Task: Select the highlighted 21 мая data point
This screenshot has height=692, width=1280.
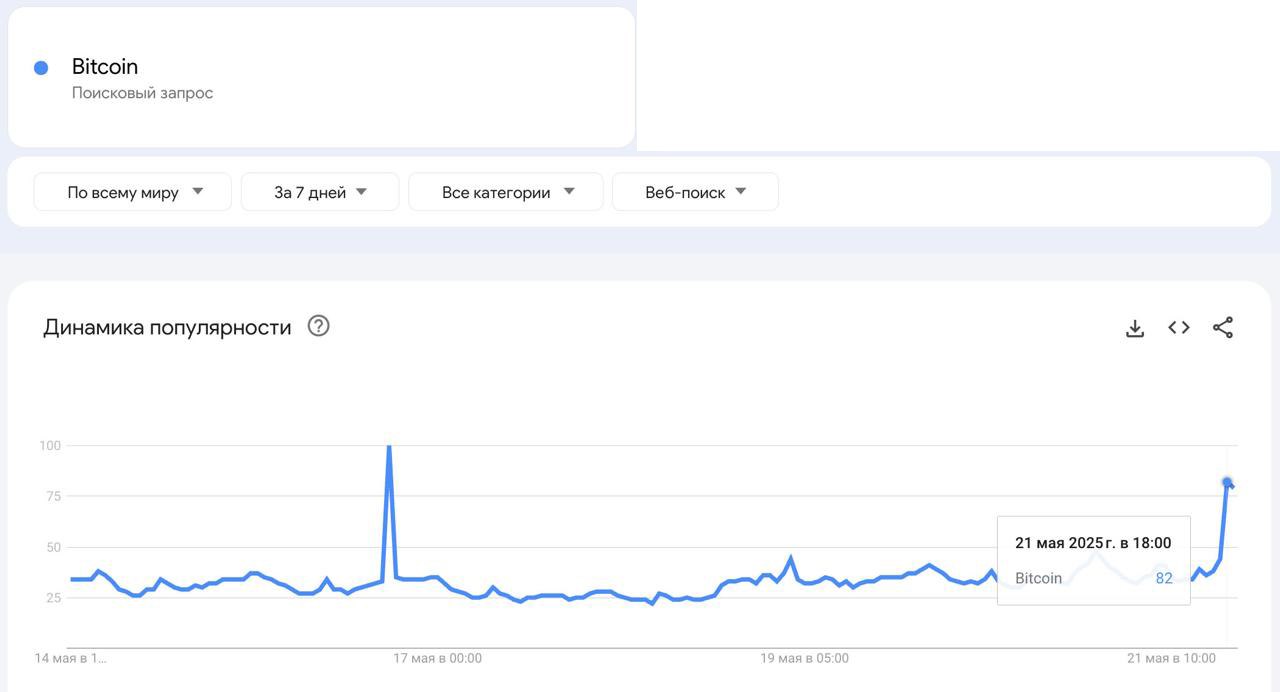Action: [x=1227, y=482]
